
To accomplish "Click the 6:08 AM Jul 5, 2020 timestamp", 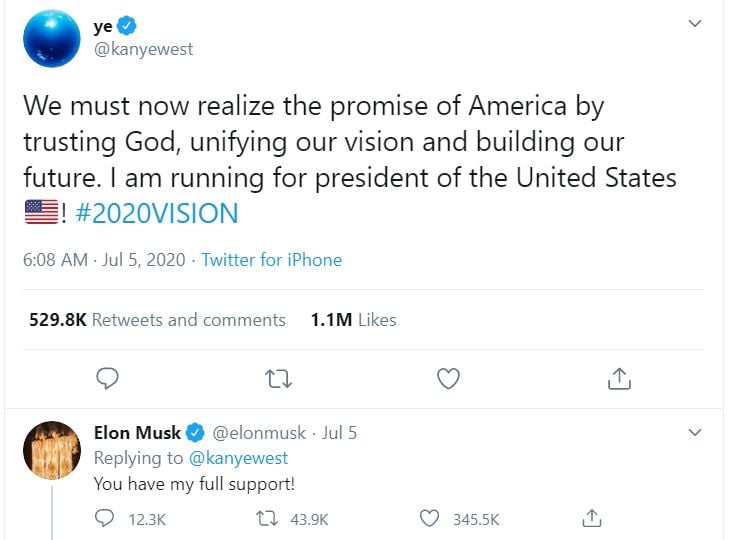I will (x=104, y=260).
